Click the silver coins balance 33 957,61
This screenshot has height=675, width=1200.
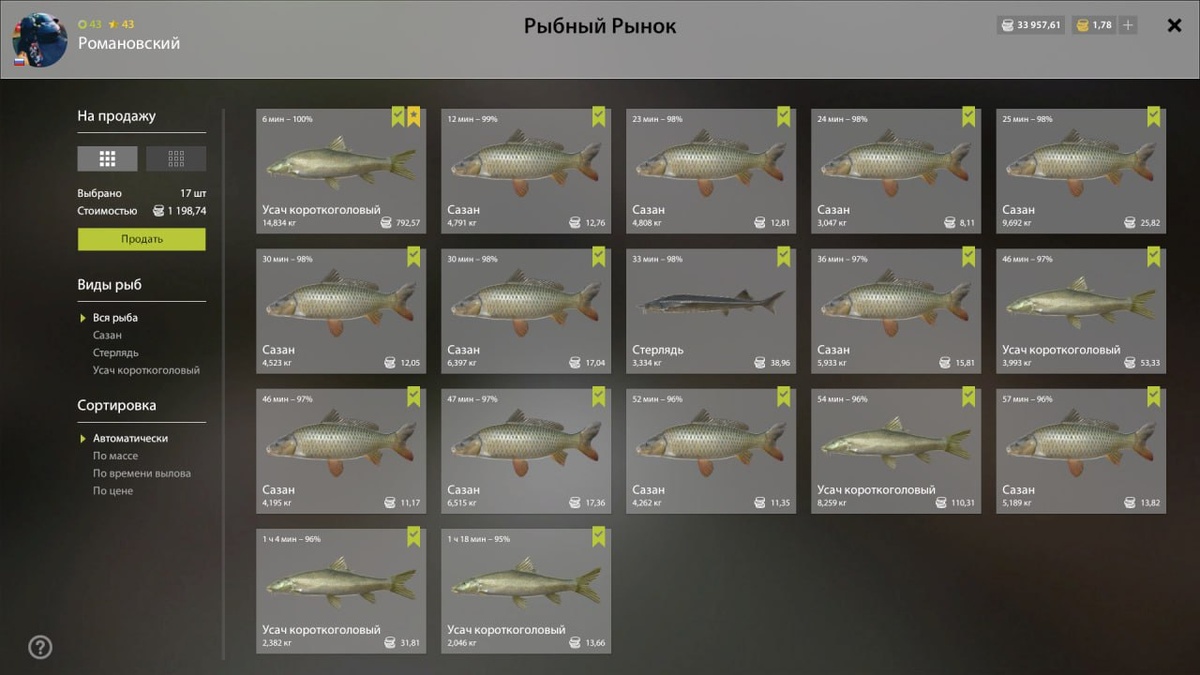1031,25
